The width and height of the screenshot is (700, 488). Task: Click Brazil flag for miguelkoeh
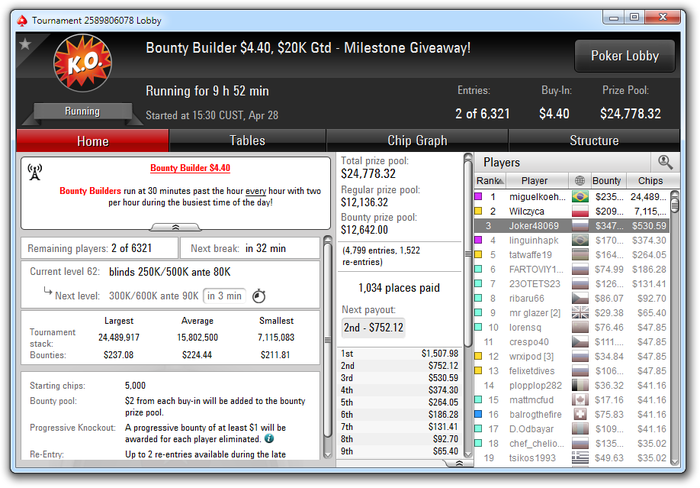click(x=580, y=196)
